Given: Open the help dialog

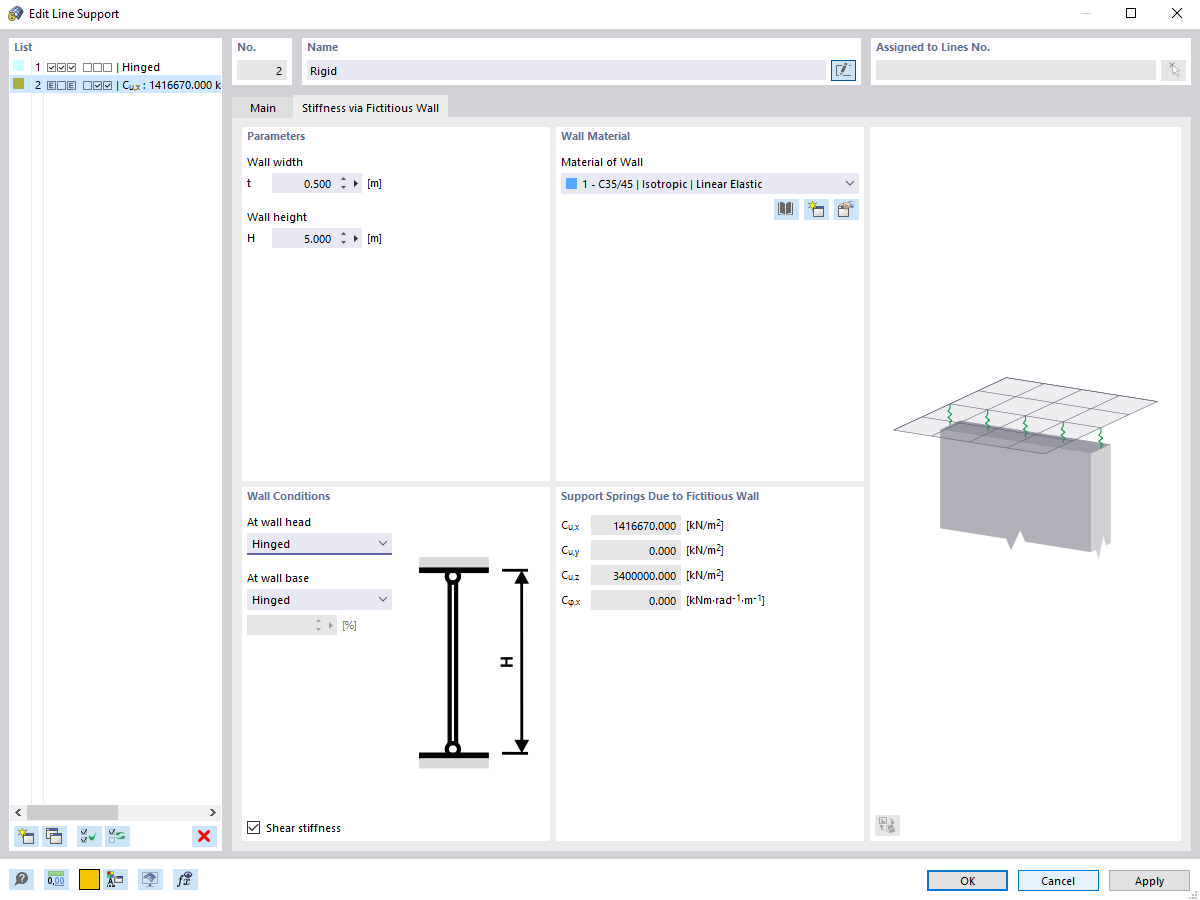Looking at the screenshot, I should point(20,879).
